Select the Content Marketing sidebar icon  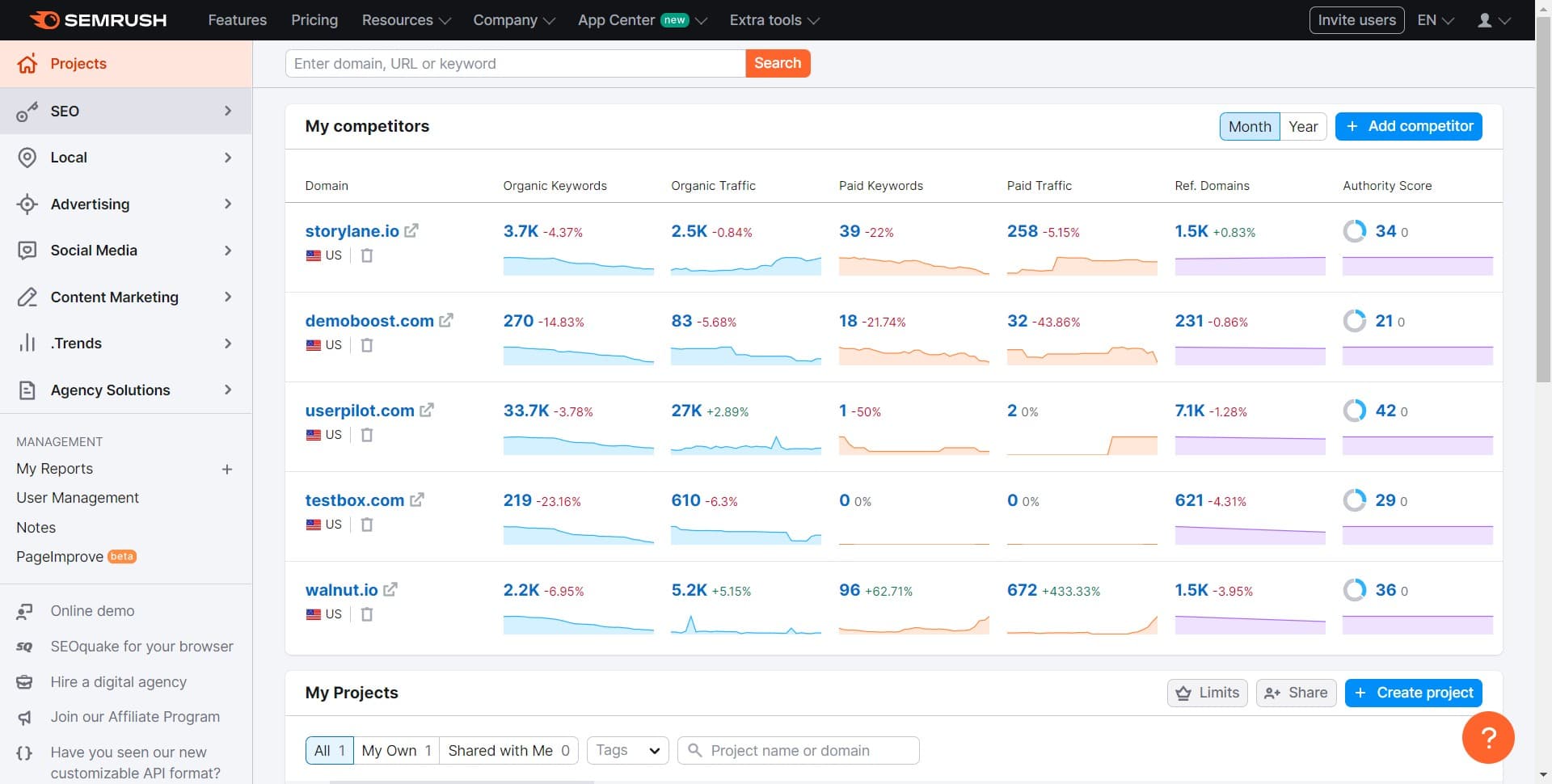27,297
